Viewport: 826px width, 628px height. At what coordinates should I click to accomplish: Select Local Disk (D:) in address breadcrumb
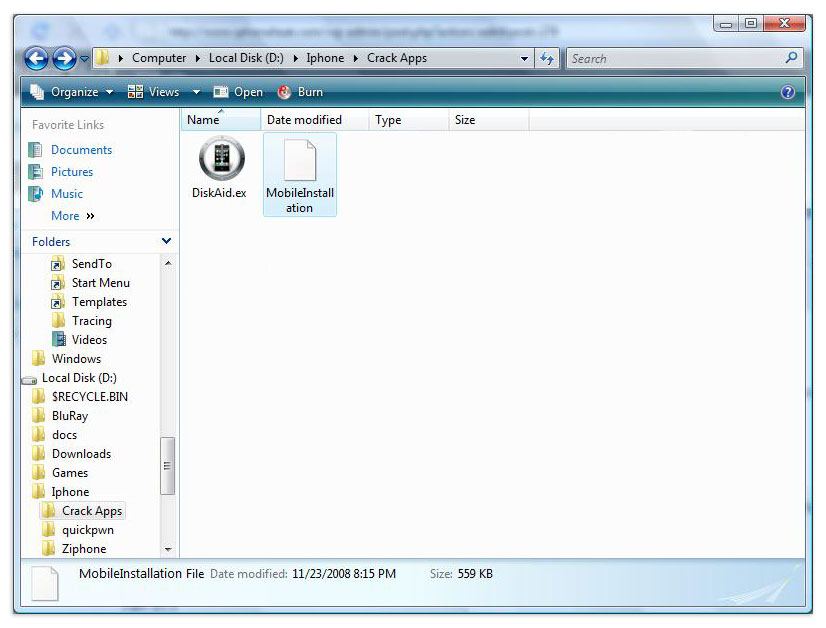246,58
